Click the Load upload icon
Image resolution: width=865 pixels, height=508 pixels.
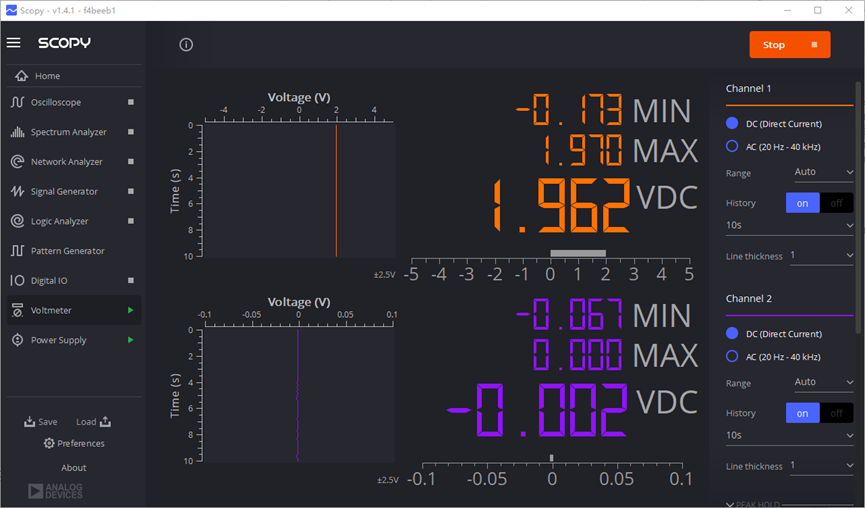click(105, 422)
